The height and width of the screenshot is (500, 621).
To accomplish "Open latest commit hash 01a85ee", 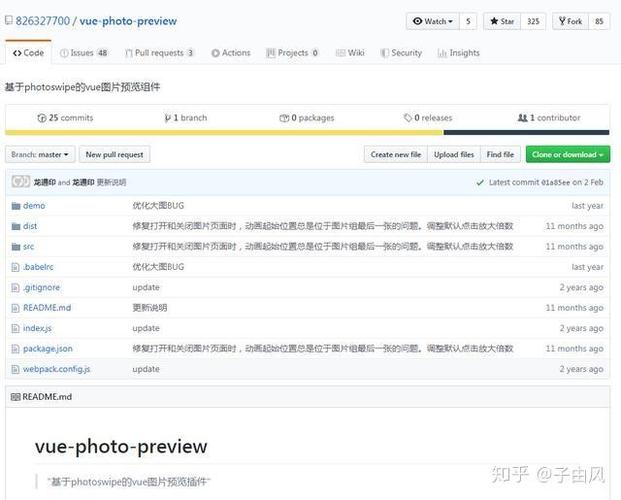I will [556, 183].
